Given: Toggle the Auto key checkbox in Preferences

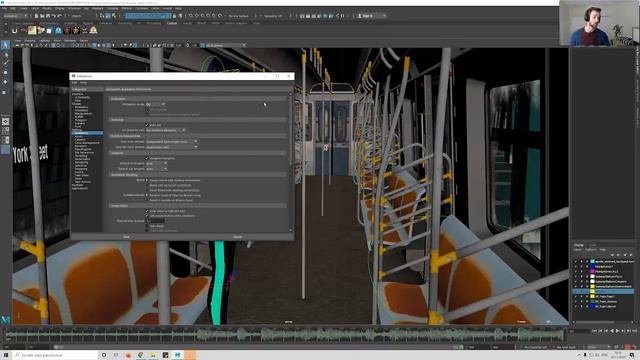Looking at the screenshot, I should tap(147, 125).
